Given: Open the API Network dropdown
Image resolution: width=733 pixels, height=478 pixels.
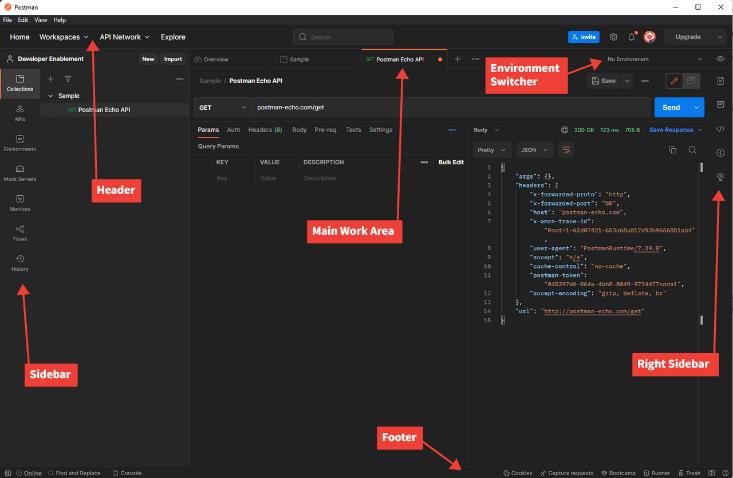Looking at the screenshot, I should (x=124, y=37).
